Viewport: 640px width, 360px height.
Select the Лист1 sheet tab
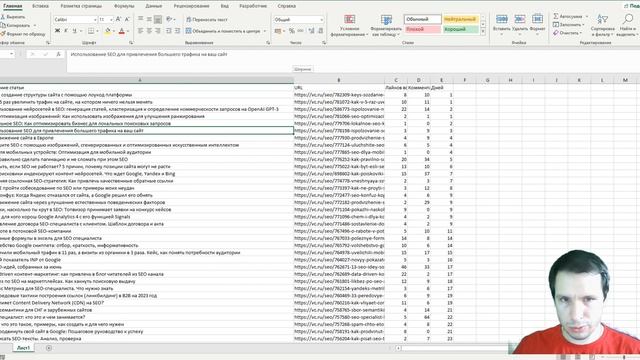[23, 348]
